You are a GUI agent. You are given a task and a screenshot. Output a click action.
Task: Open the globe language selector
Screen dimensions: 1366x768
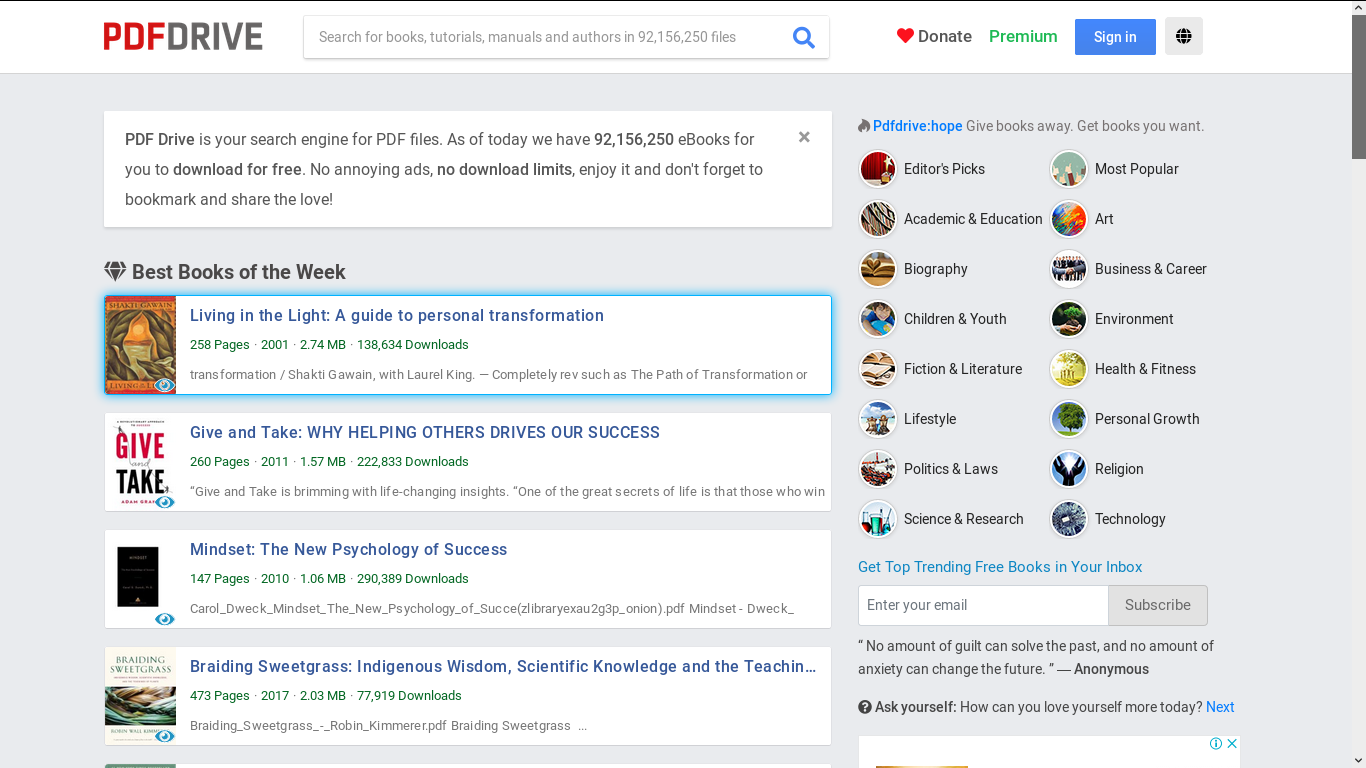[x=1184, y=36]
